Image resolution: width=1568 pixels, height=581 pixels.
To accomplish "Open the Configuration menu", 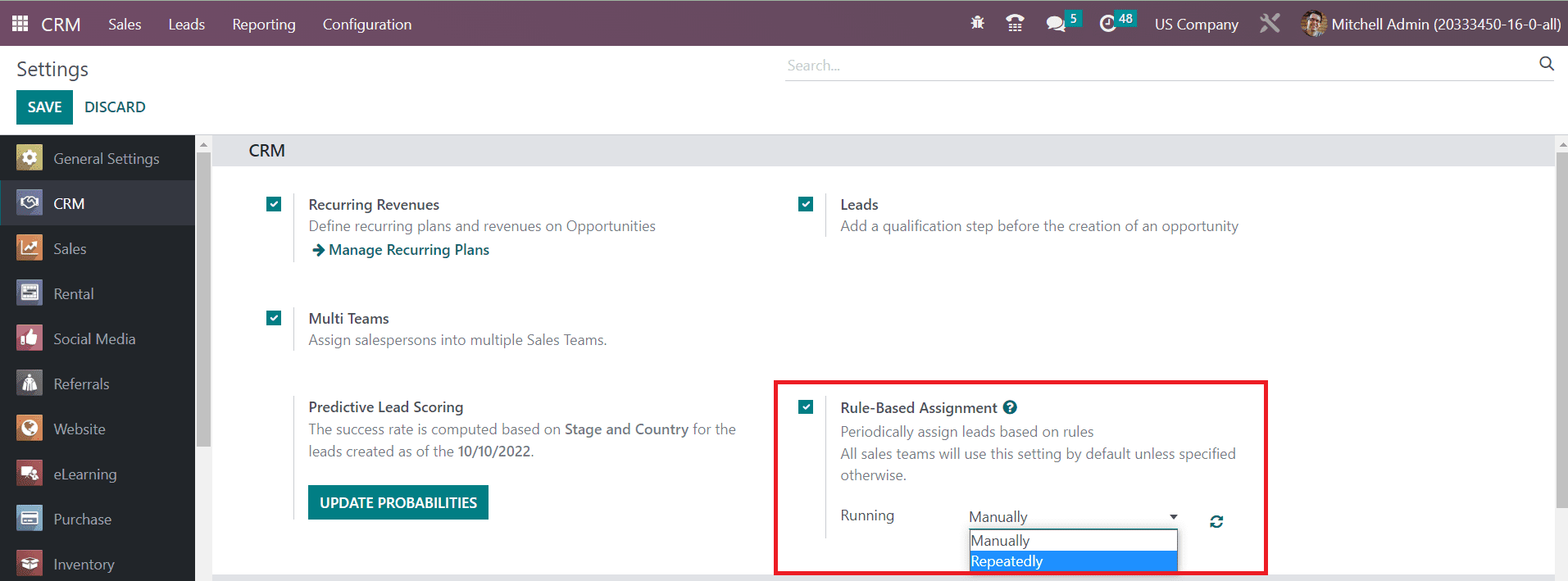I will [366, 25].
